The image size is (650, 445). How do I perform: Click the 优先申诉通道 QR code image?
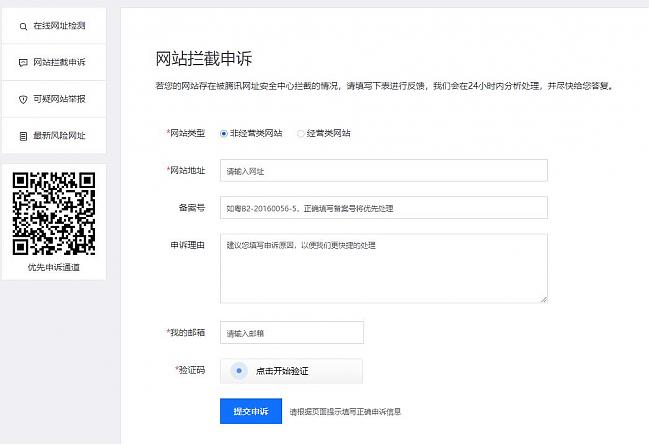point(54,214)
